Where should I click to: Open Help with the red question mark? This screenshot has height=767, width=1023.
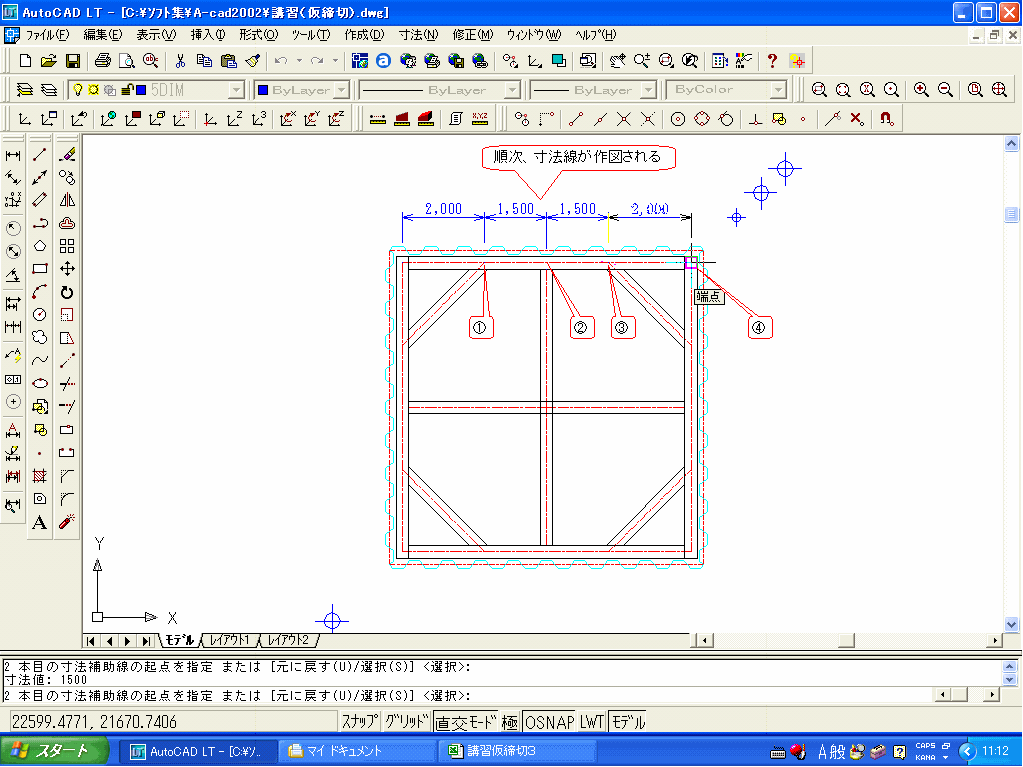[772, 61]
